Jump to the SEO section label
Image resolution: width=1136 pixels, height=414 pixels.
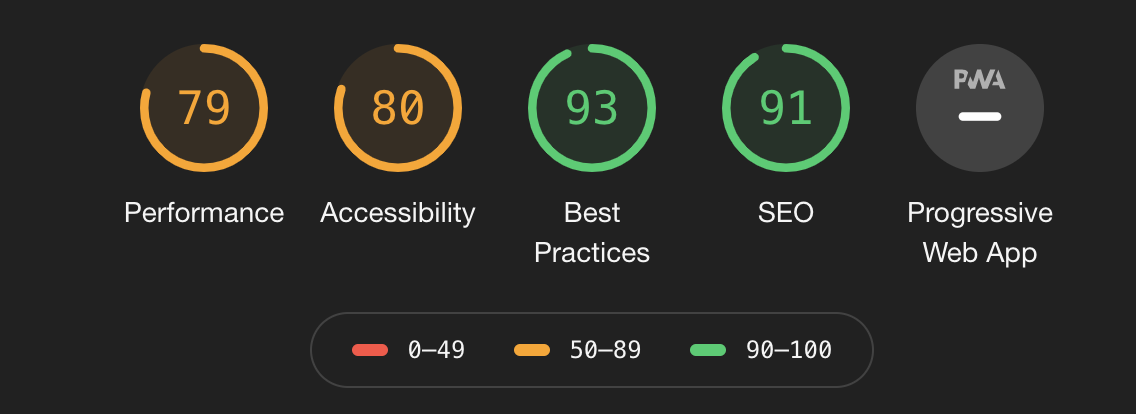point(786,213)
